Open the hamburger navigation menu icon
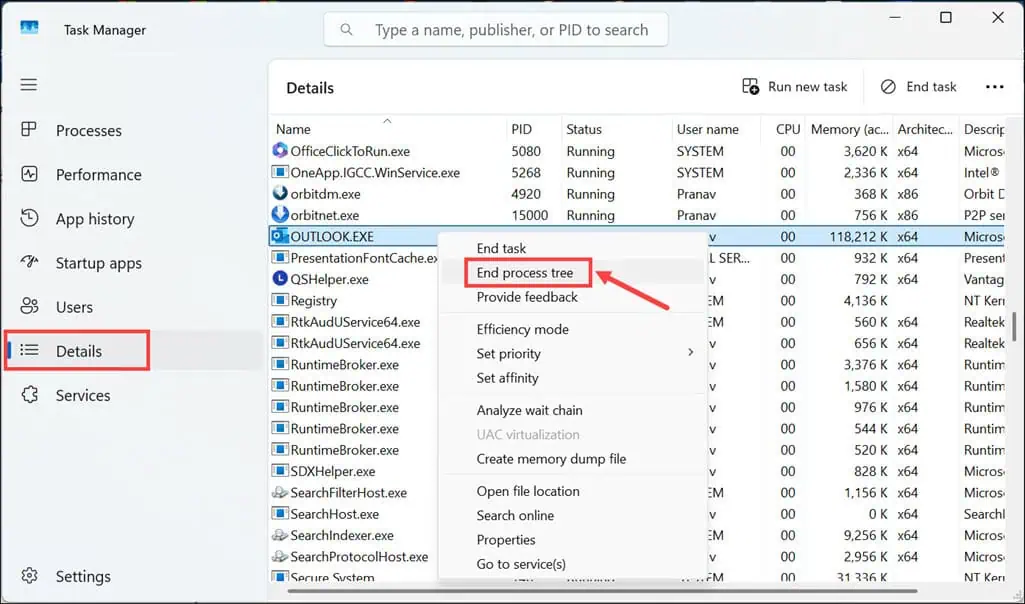Screen dimensions: 1025x604 tap(29, 85)
